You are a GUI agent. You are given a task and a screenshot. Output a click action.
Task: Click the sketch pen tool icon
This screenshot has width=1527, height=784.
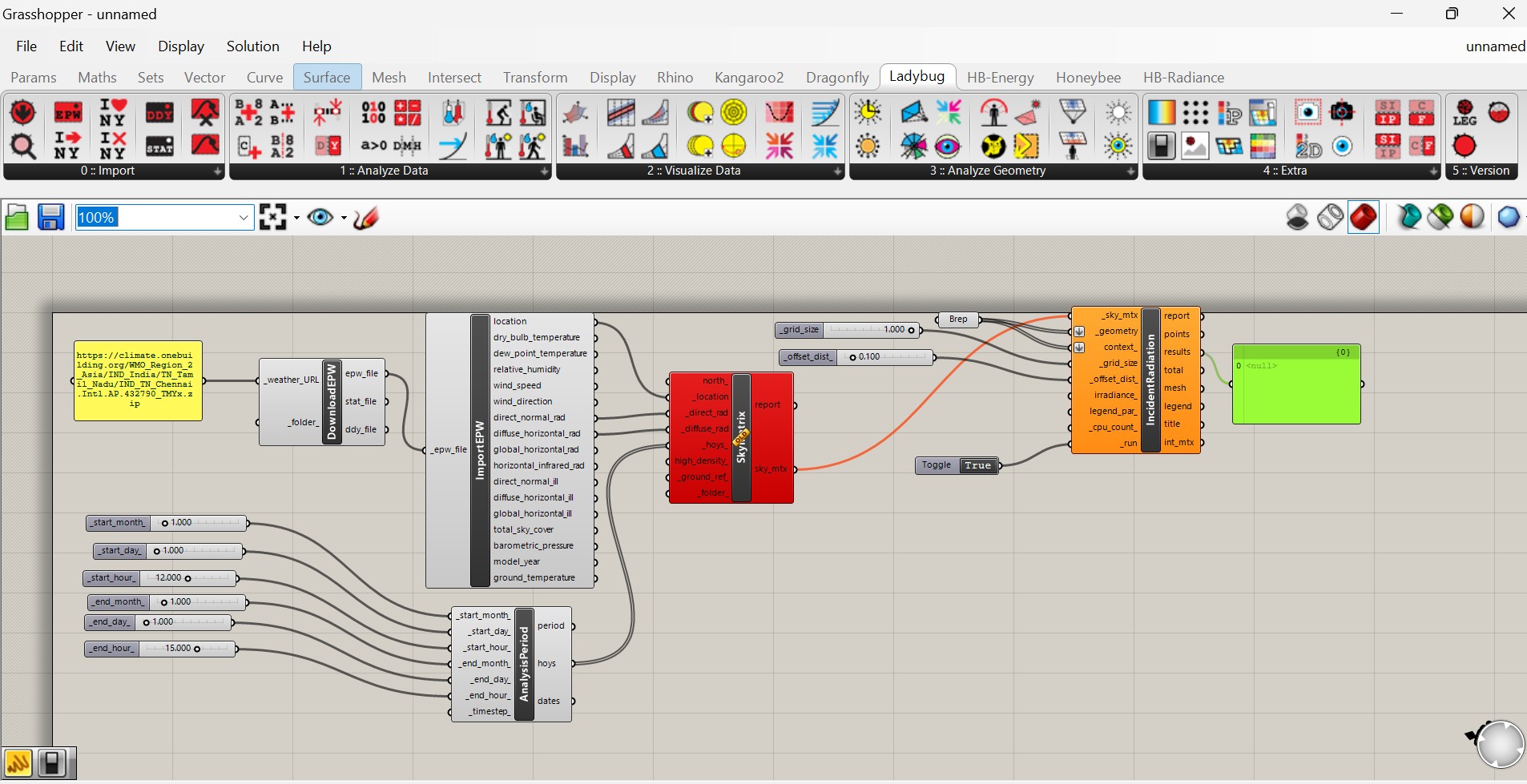[x=366, y=217]
